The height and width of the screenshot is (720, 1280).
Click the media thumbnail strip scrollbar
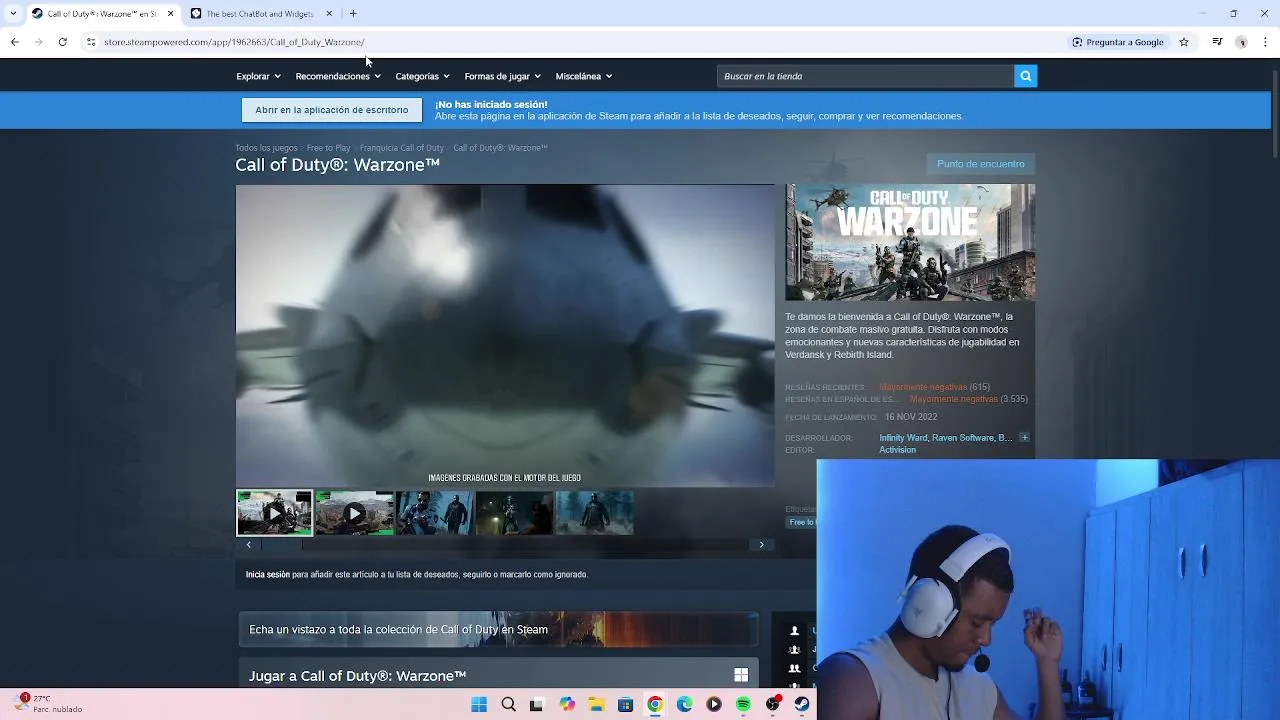pos(505,545)
